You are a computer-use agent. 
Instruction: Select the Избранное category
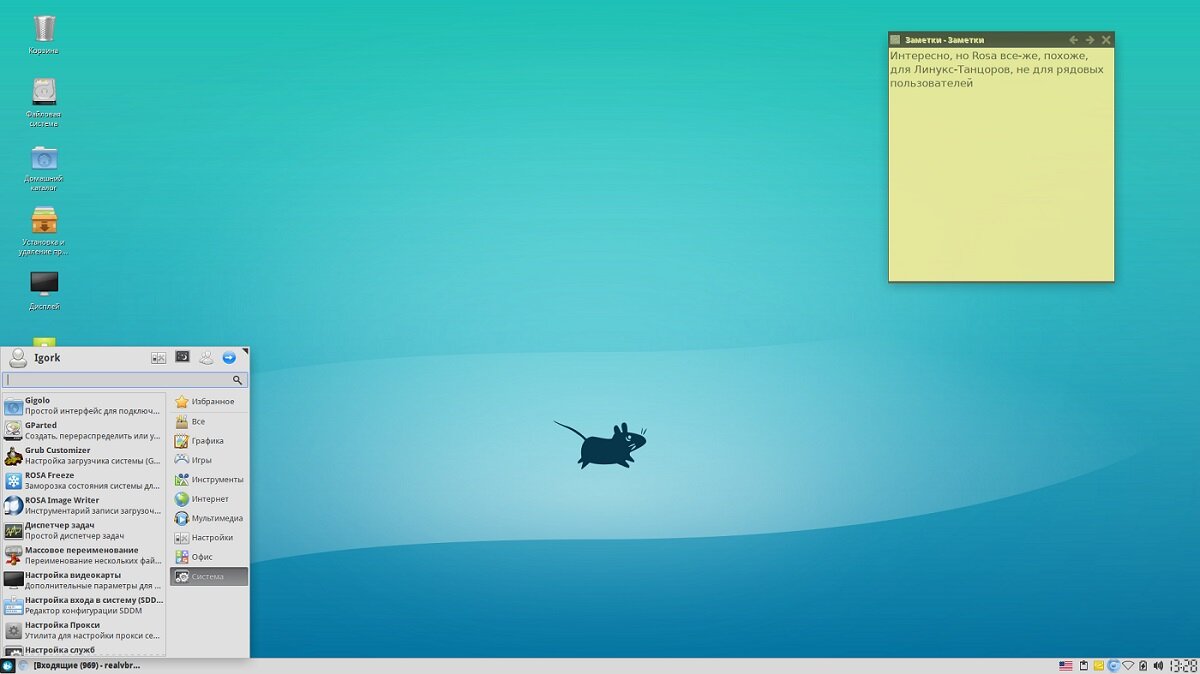[x=209, y=402]
